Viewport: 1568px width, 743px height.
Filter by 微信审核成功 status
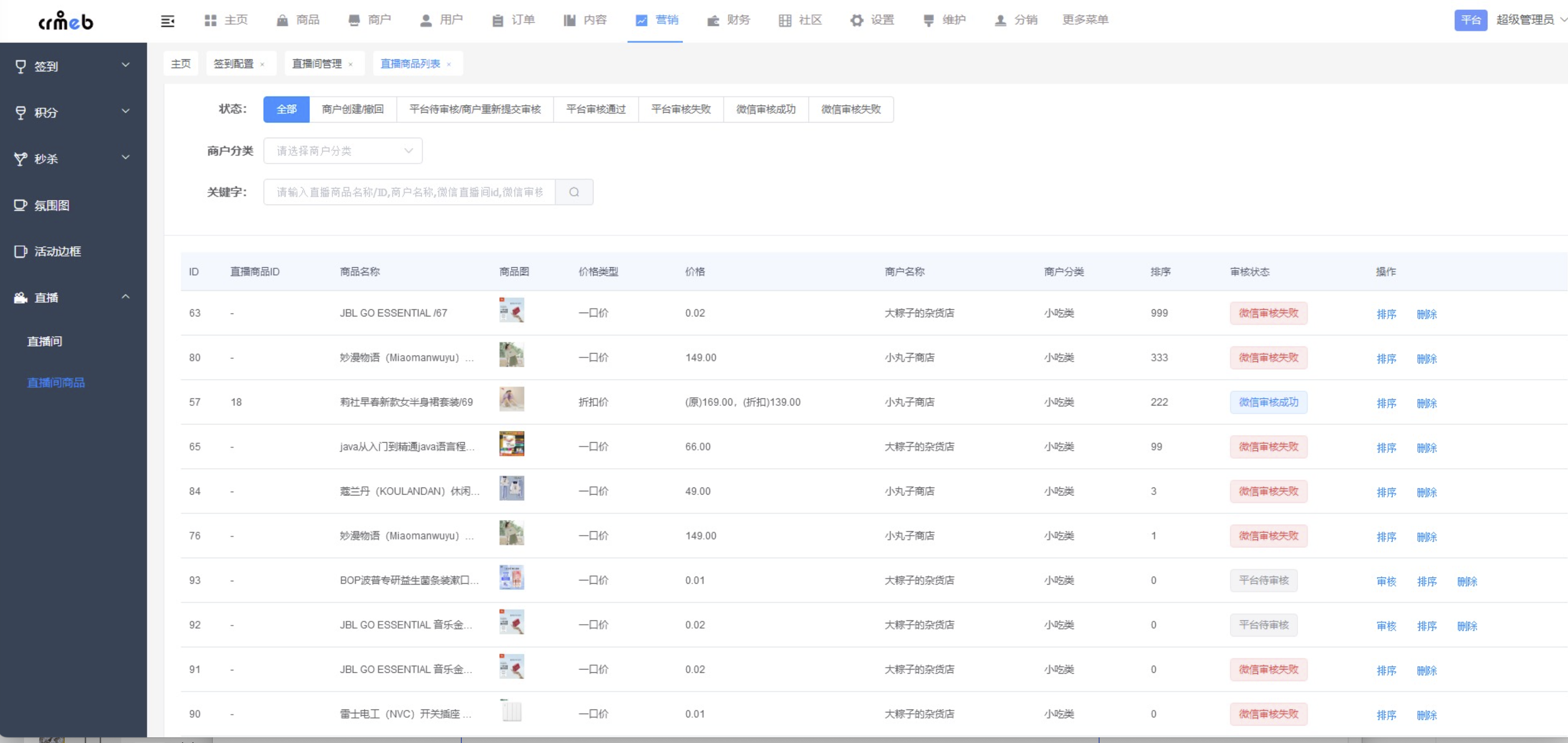point(767,109)
